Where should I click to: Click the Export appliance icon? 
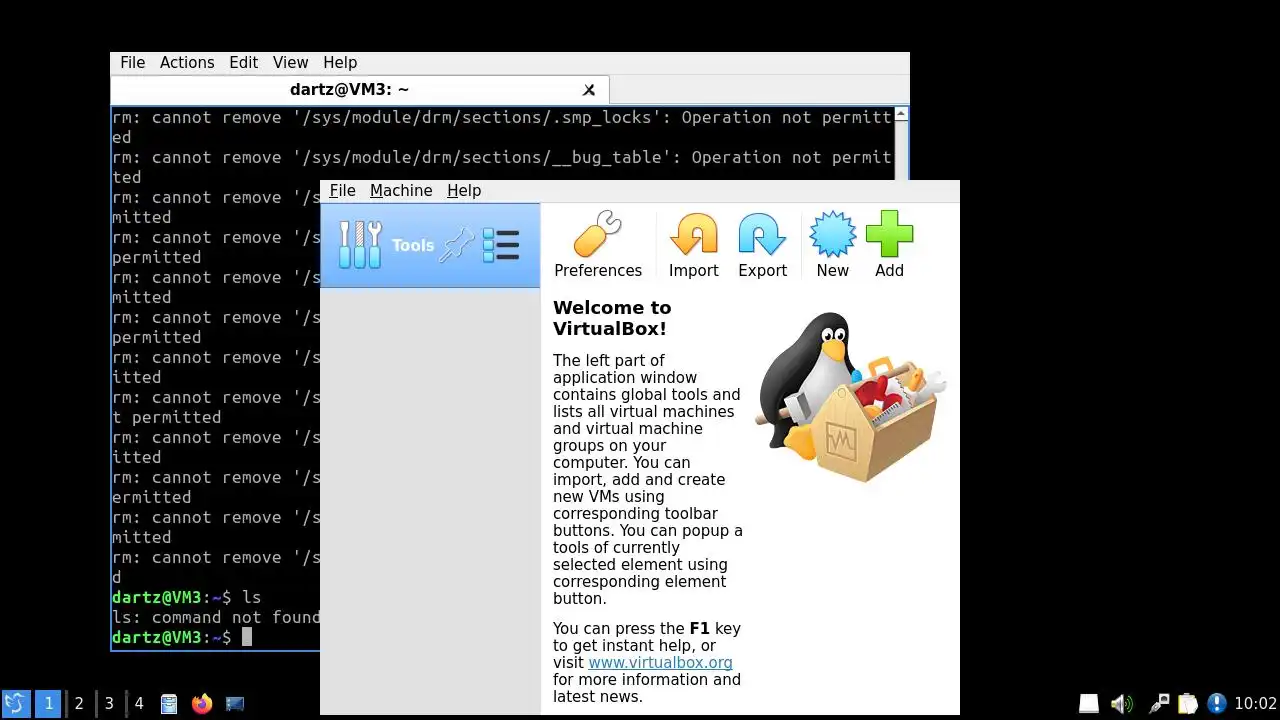tap(762, 245)
